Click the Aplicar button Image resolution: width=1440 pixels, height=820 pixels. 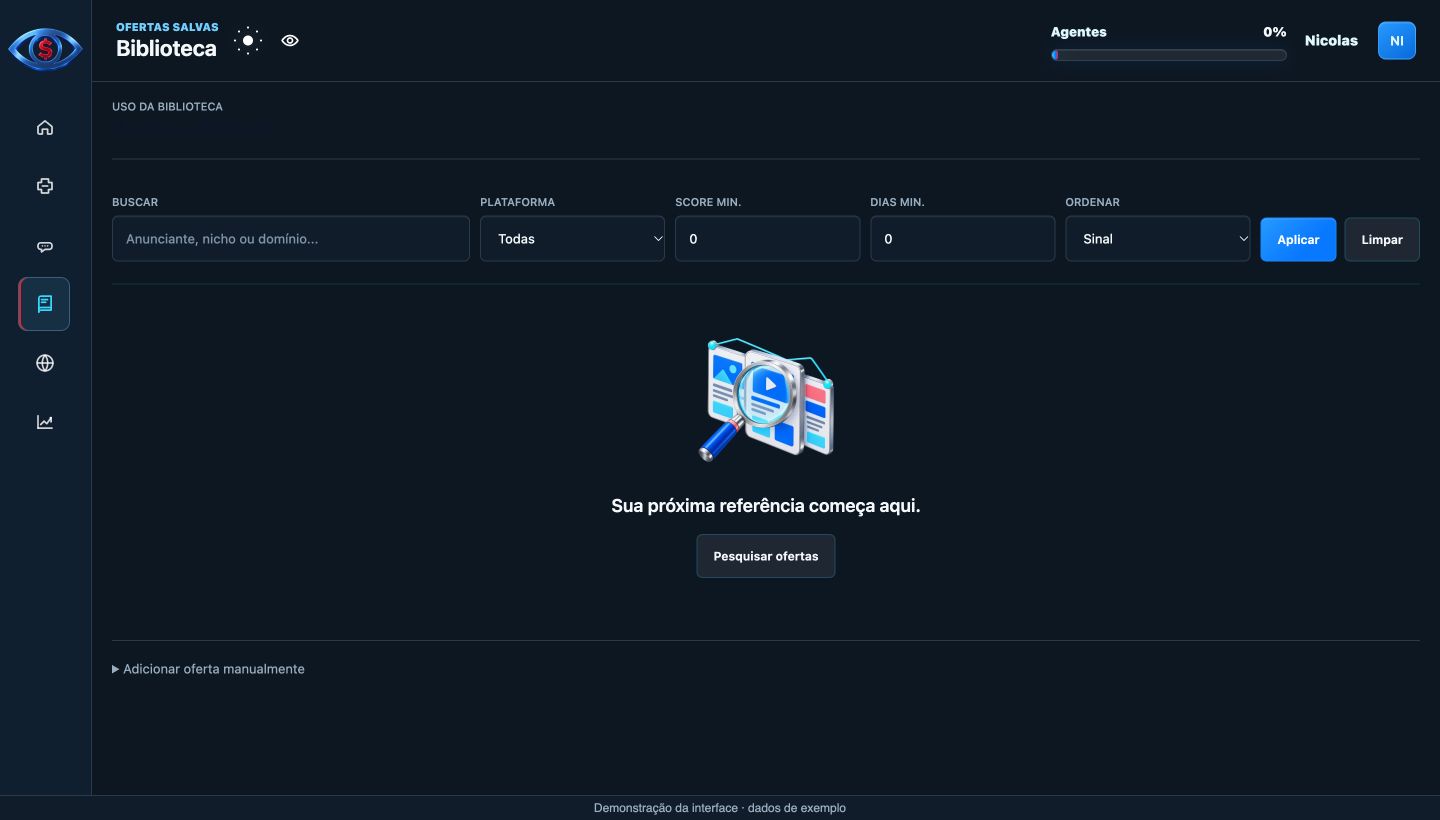[1298, 240]
